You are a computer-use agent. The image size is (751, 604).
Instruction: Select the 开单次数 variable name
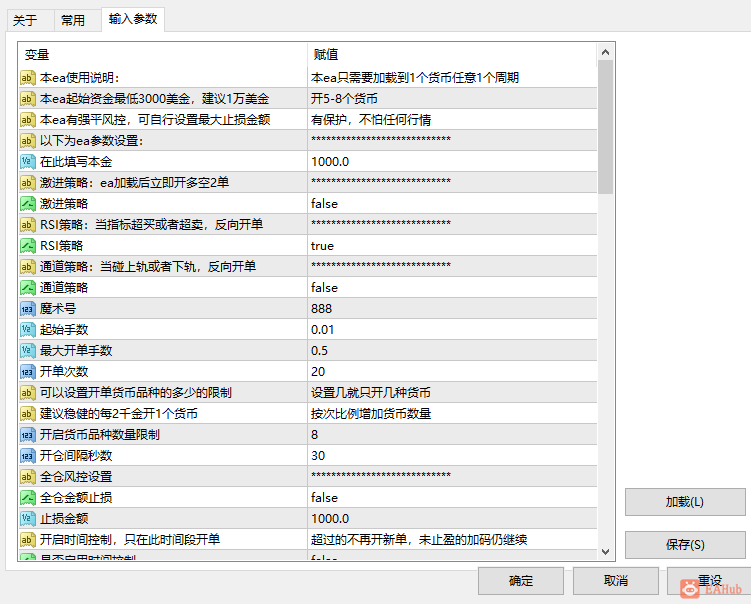click(64, 372)
